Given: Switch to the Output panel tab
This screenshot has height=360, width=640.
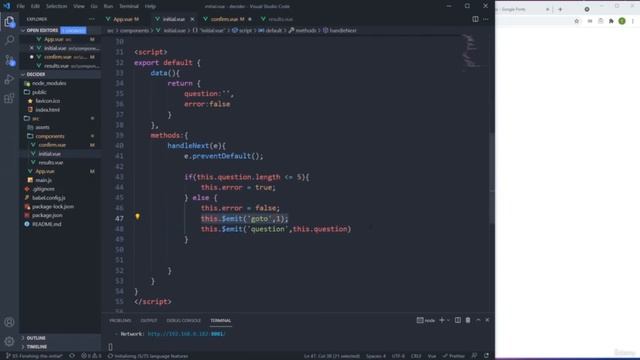Looking at the screenshot, I should [149, 321].
